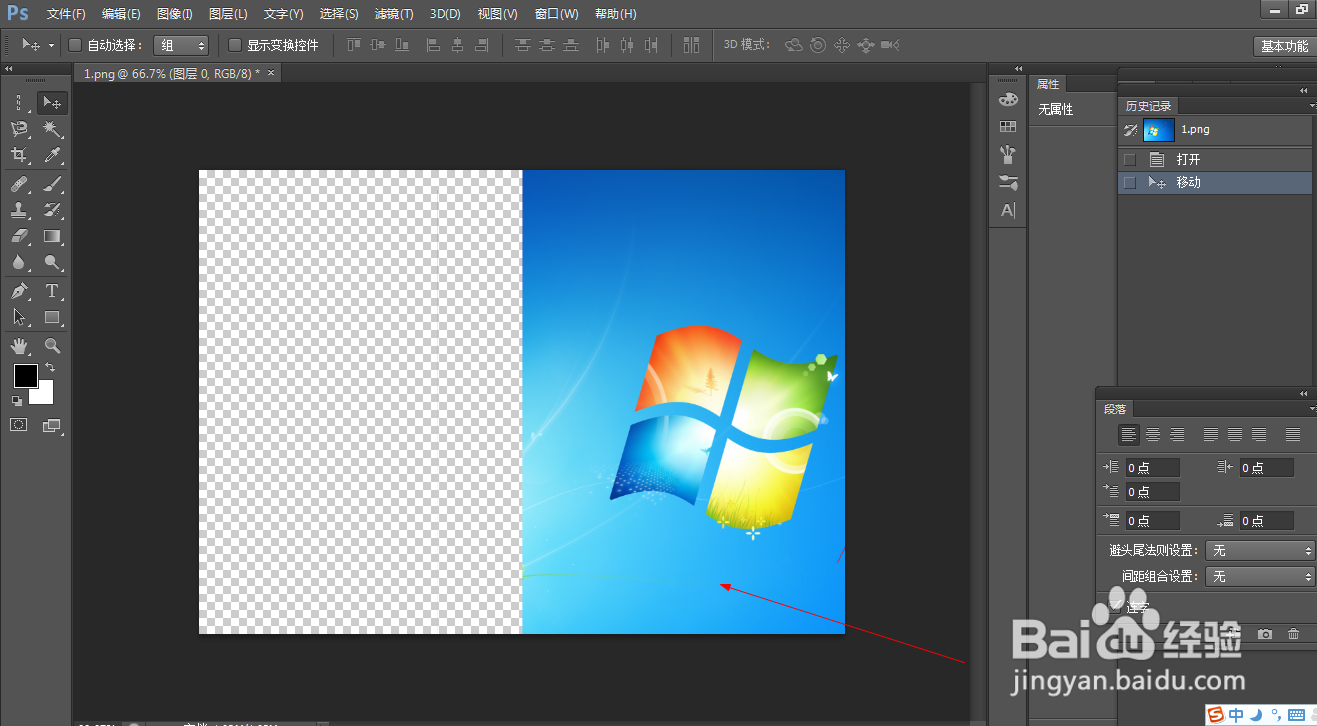
Task: Open the 文件(F) menu
Action: coord(66,14)
